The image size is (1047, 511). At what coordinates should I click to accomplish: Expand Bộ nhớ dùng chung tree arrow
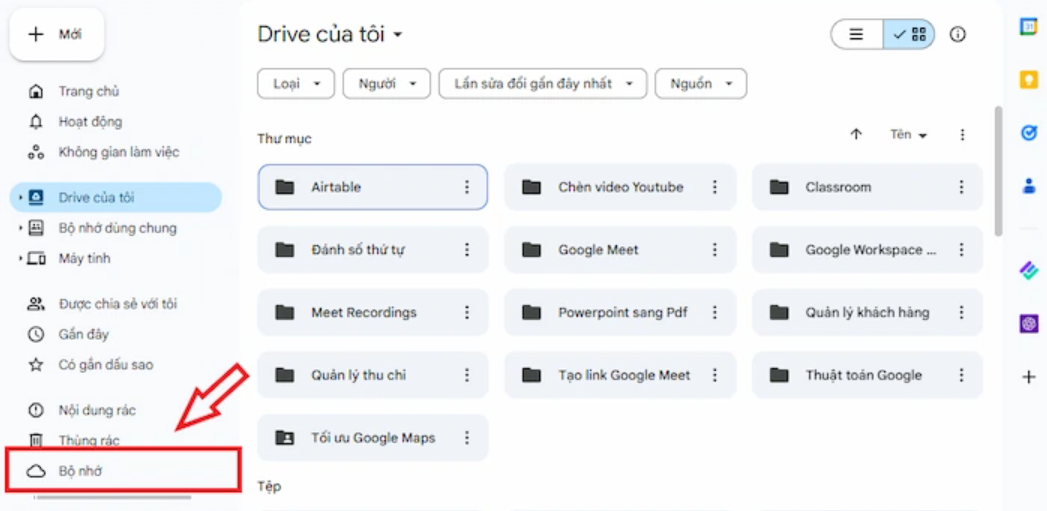coord(21,228)
